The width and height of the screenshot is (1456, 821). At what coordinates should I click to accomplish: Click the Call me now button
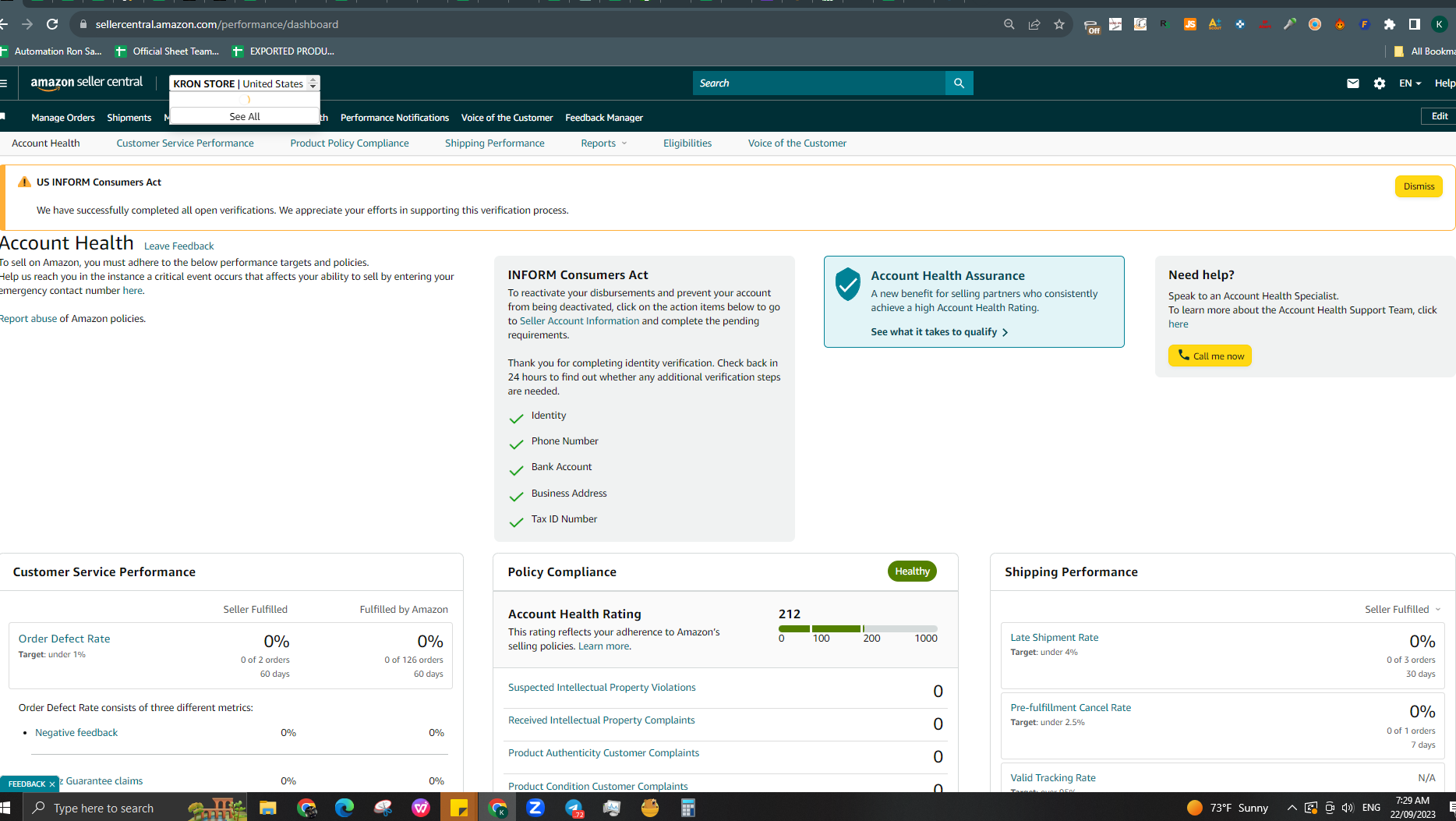click(1210, 356)
